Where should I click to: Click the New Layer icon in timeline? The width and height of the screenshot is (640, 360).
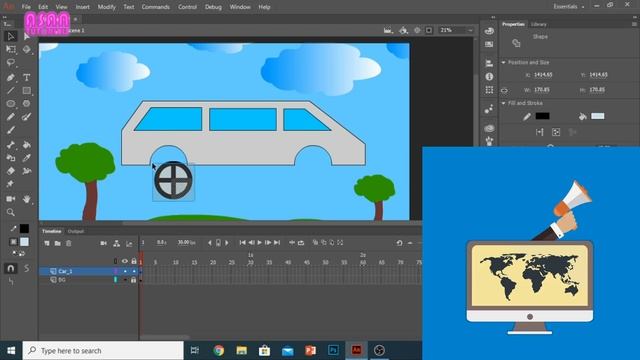coord(47,243)
